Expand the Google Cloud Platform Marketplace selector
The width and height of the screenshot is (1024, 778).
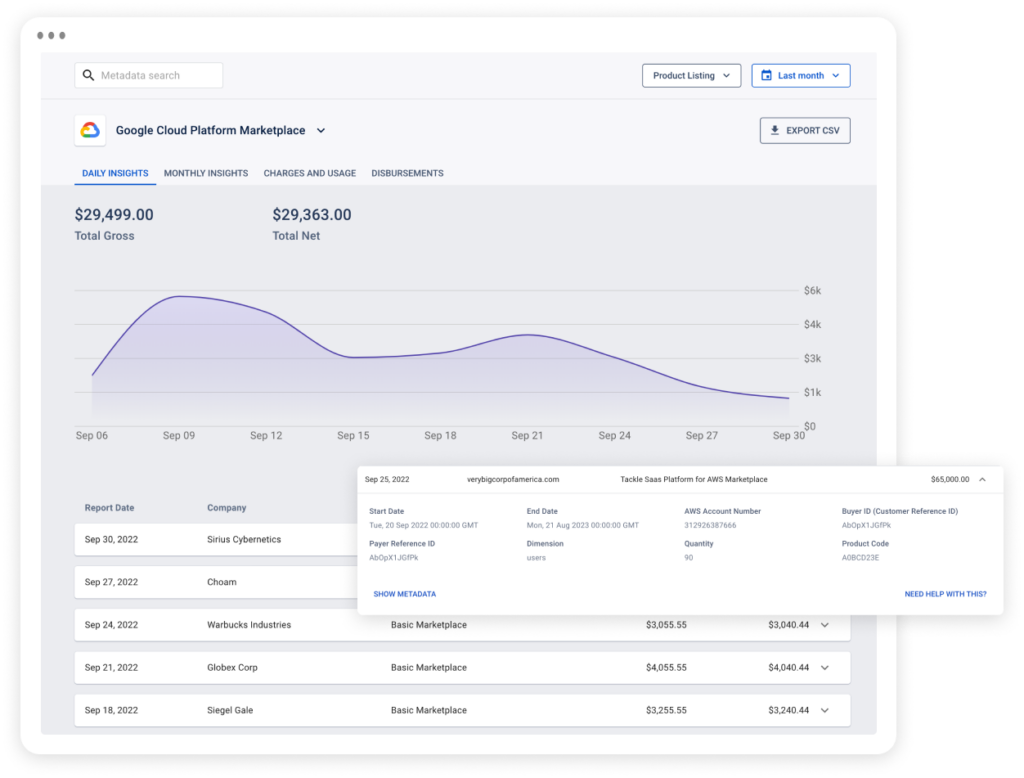321,130
